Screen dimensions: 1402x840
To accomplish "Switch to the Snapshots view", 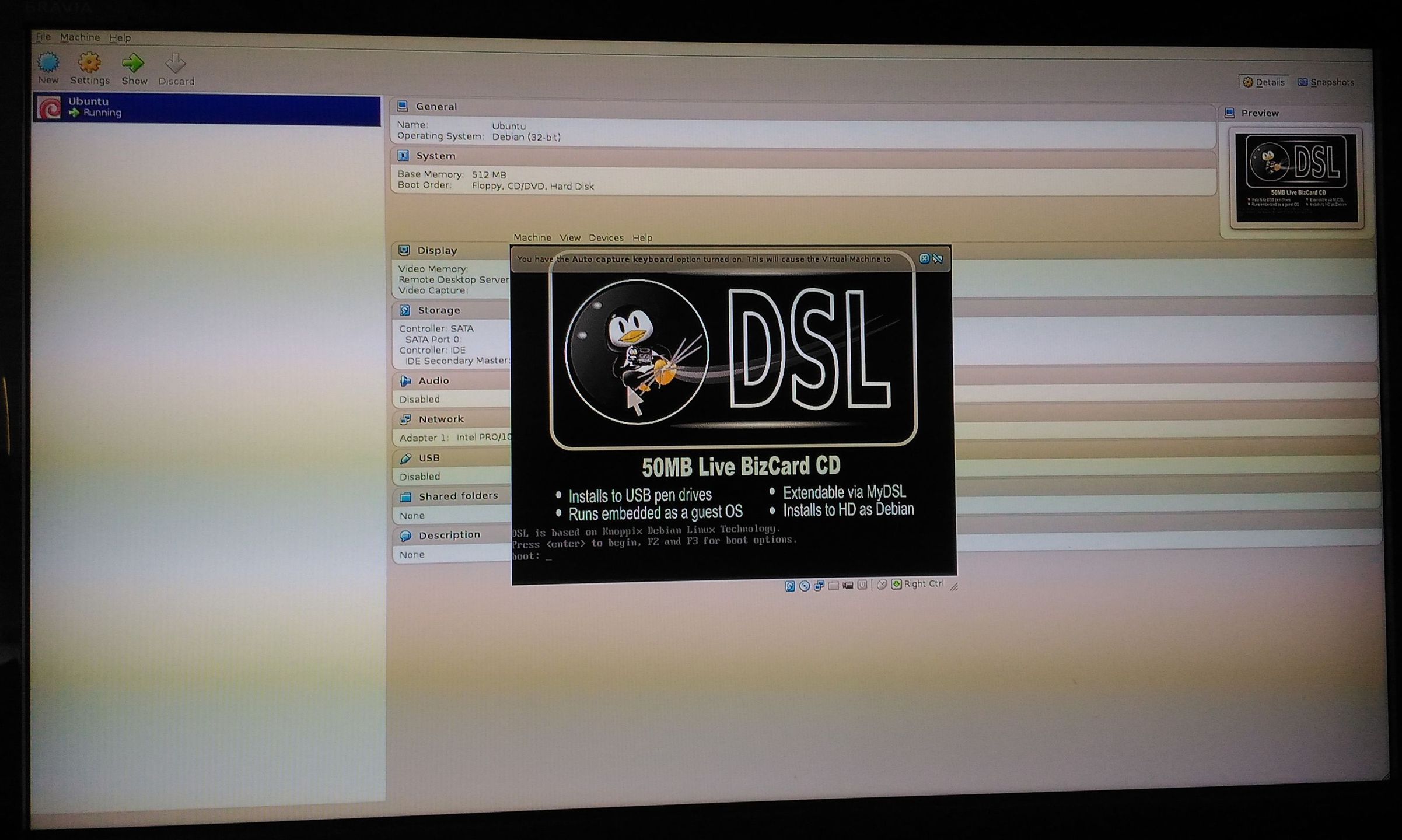I will 1326,82.
